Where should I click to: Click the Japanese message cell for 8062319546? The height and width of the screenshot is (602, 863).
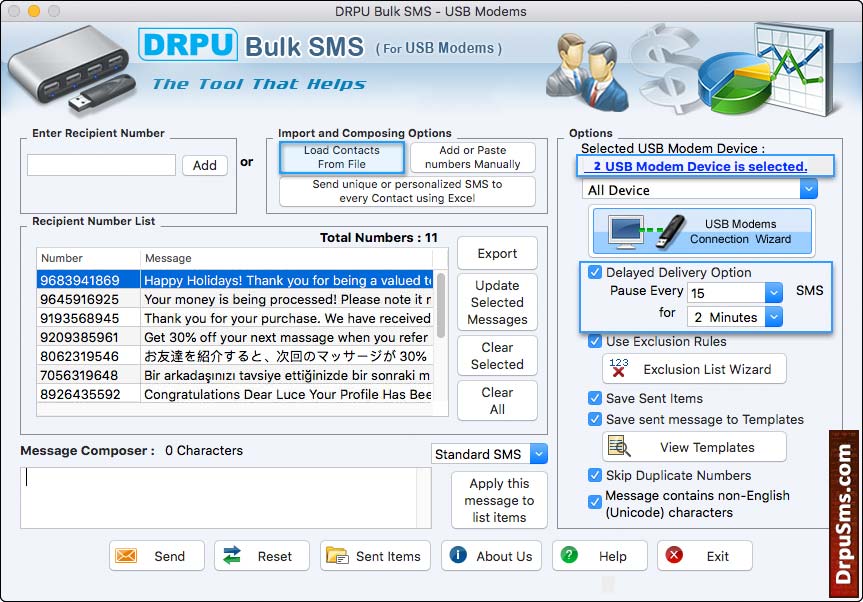point(287,356)
